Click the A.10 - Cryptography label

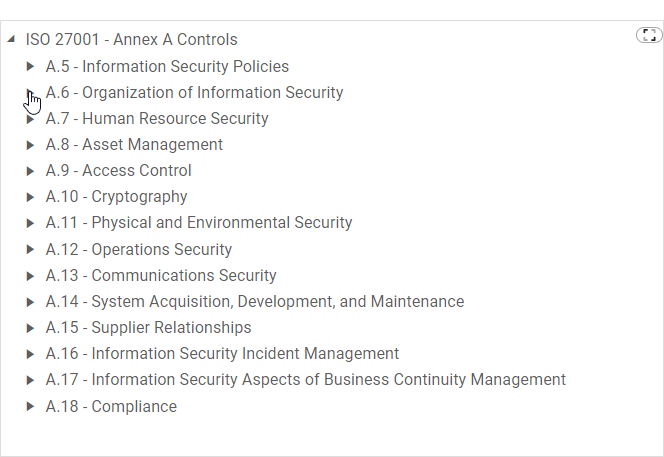116,197
